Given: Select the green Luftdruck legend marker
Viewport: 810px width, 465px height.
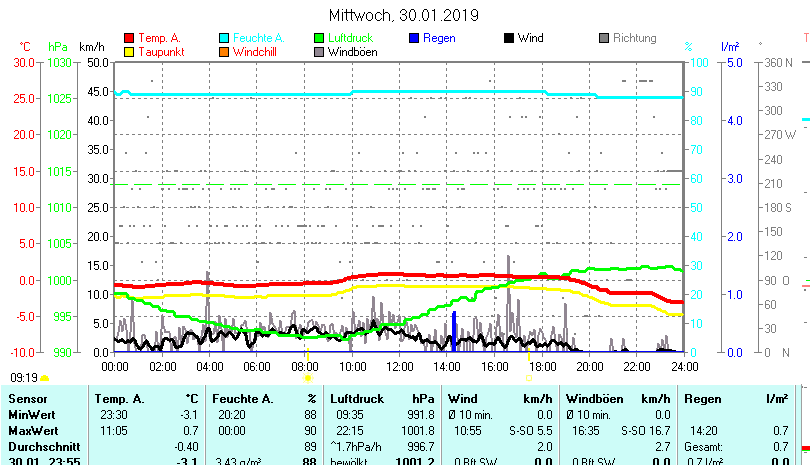Looking at the screenshot, I should pyautogui.click(x=319, y=39).
